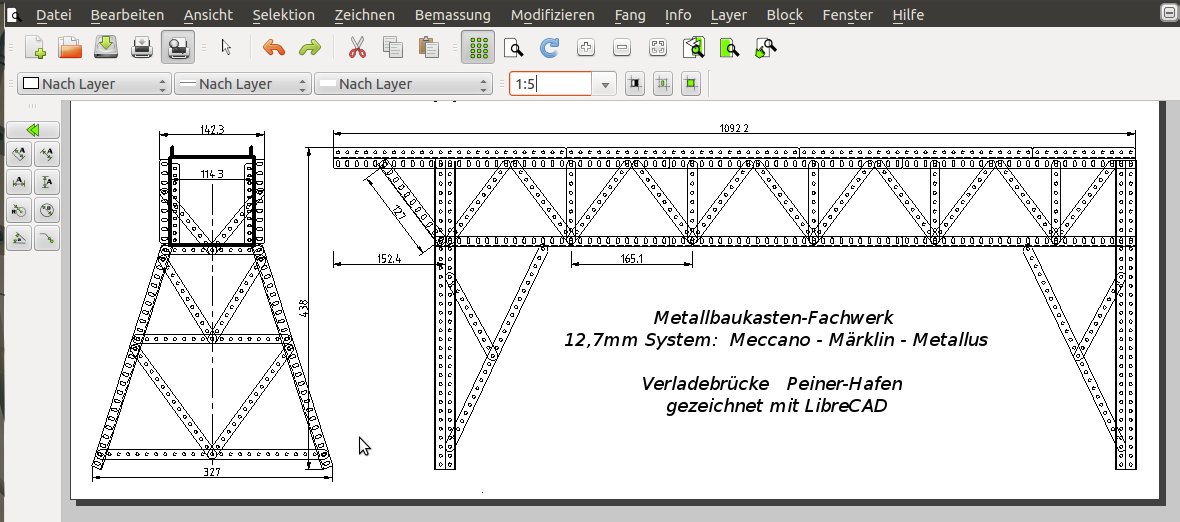This screenshot has width=1180, height=522.
Task: Click the 'Metallbaukasten-Fachwerk' title text
Action: point(774,317)
